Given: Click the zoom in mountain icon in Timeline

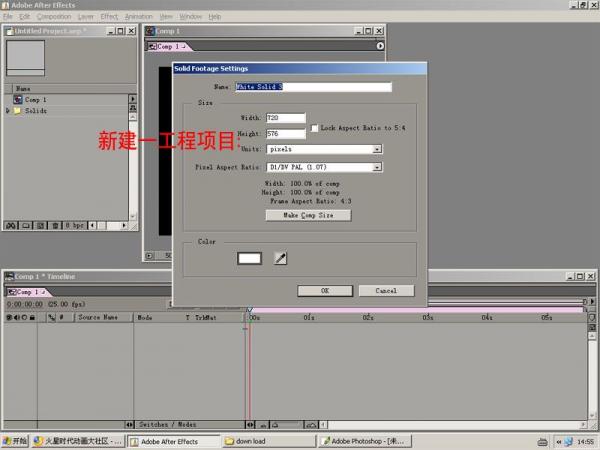Looking at the screenshot, I should point(311,425).
